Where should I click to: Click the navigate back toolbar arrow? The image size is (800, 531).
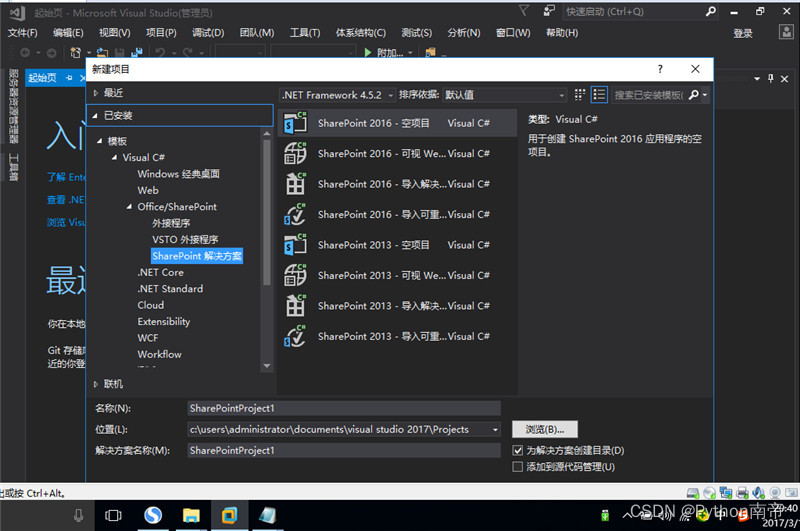point(24,52)
